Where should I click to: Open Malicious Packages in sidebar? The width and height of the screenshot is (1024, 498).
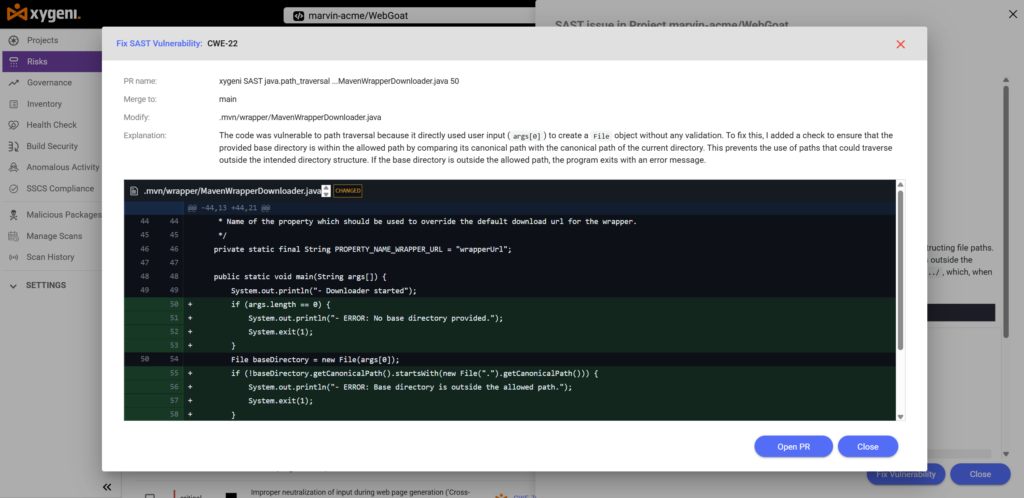(x=64, y=215)
